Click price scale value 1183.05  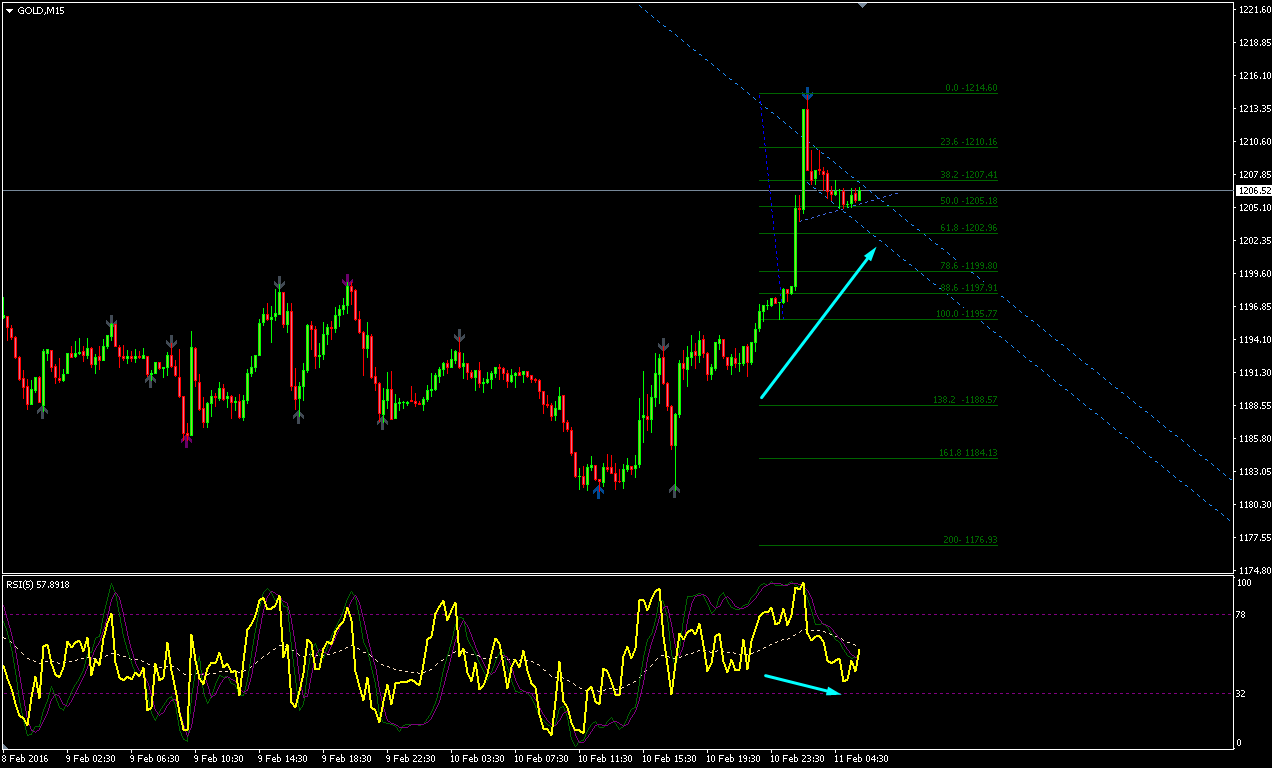(1253, 472)
